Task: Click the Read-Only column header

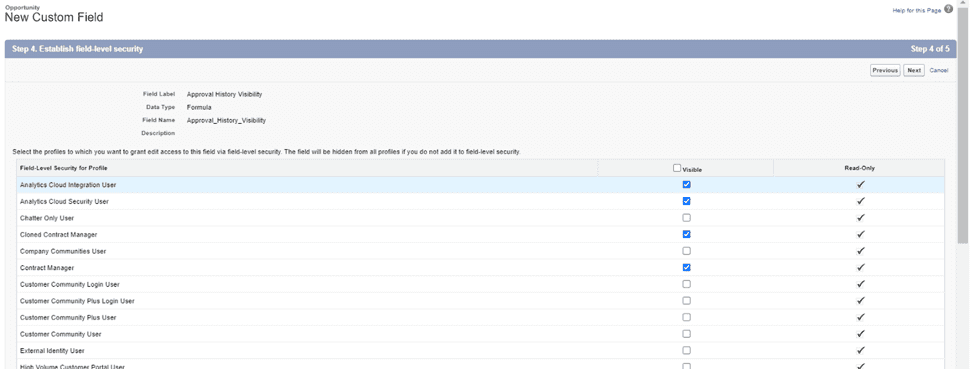Action: coord(860,168)
